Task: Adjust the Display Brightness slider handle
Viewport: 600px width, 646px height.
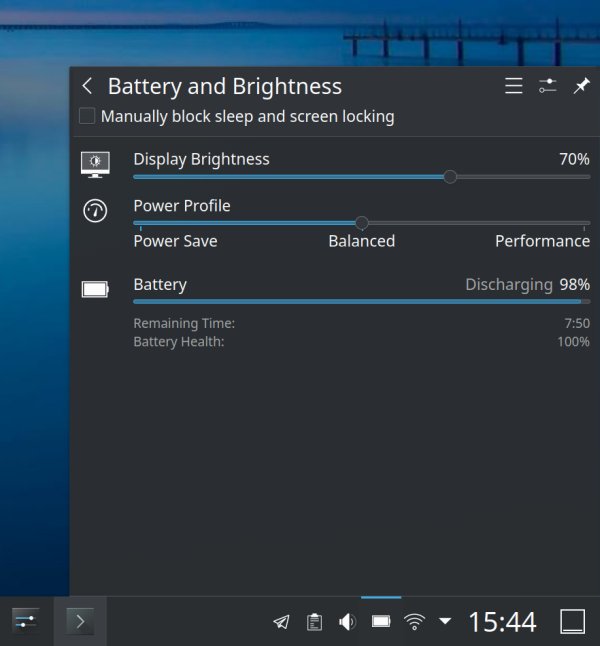Action: click(450, 177)
